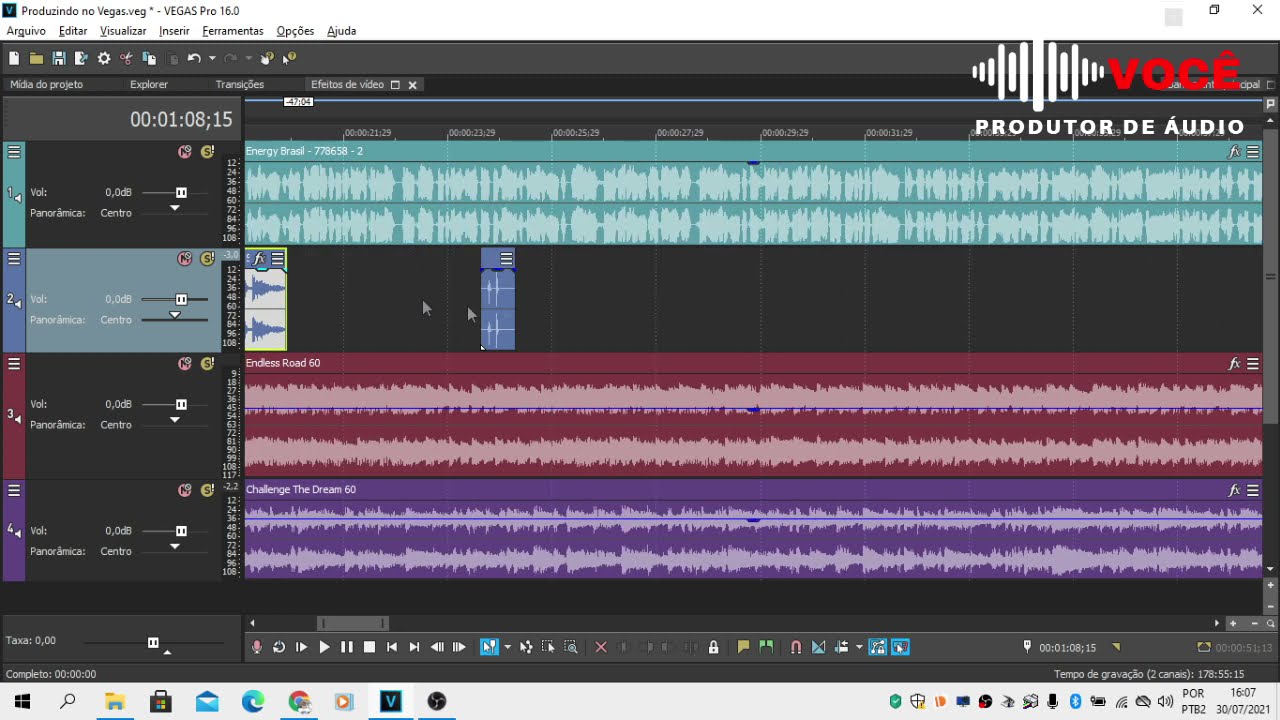Switch to the Transições tab
Viewport: 1280px width, 720px height.
(x=240, y=85)
